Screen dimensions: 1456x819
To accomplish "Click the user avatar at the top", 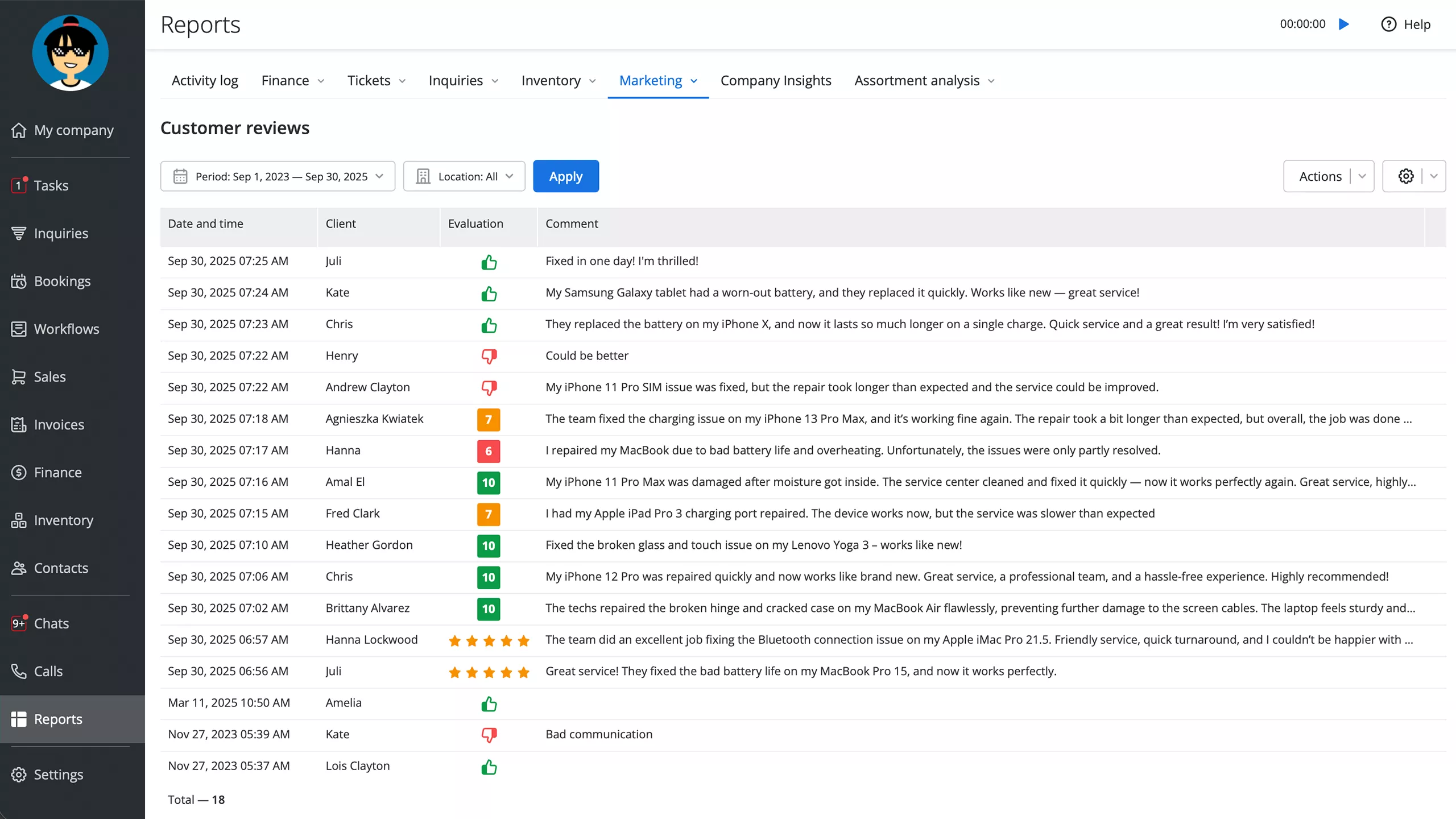I will pos(70,52).
